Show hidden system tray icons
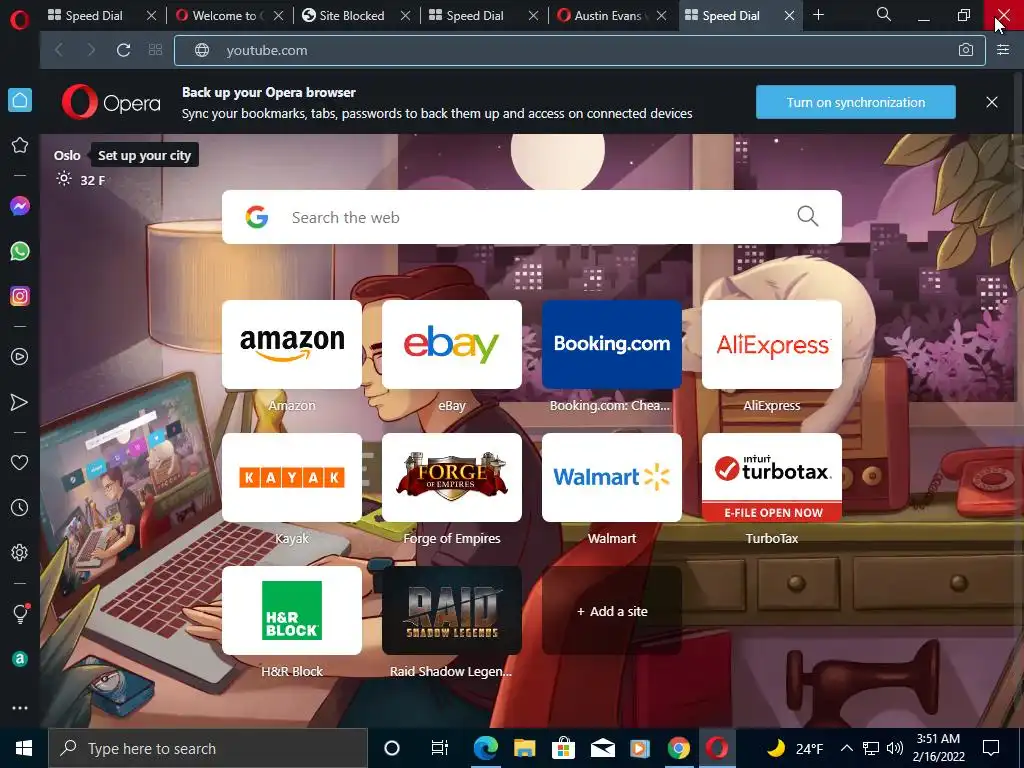 click(x=846, y=748)
